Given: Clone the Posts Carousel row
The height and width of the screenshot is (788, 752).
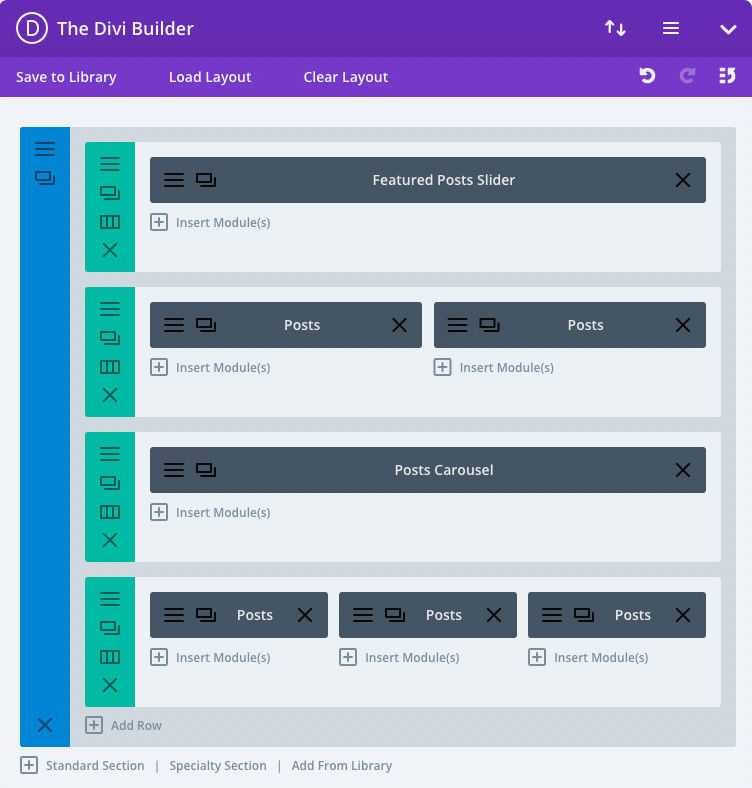Looking at the screenshot, I should tap(110, 483).
